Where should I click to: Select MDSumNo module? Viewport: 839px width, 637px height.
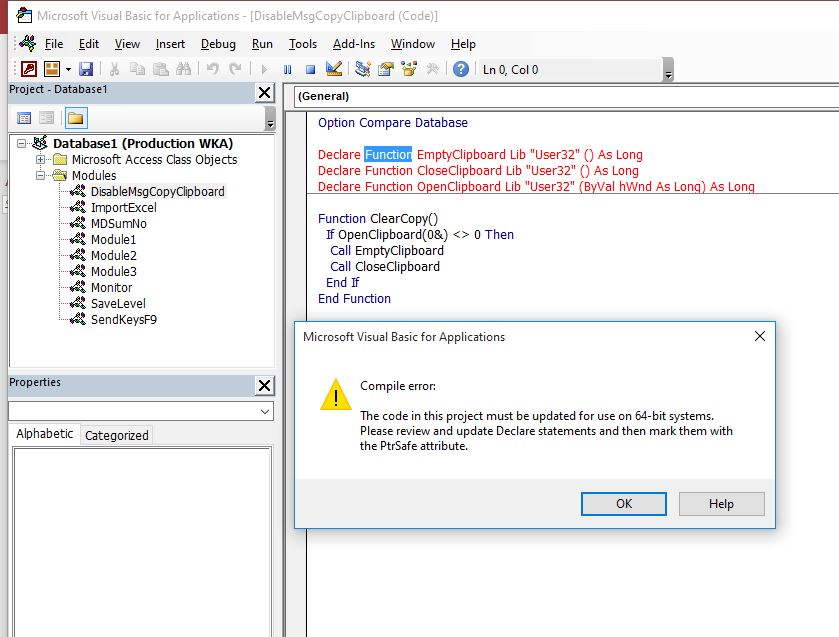118,224
